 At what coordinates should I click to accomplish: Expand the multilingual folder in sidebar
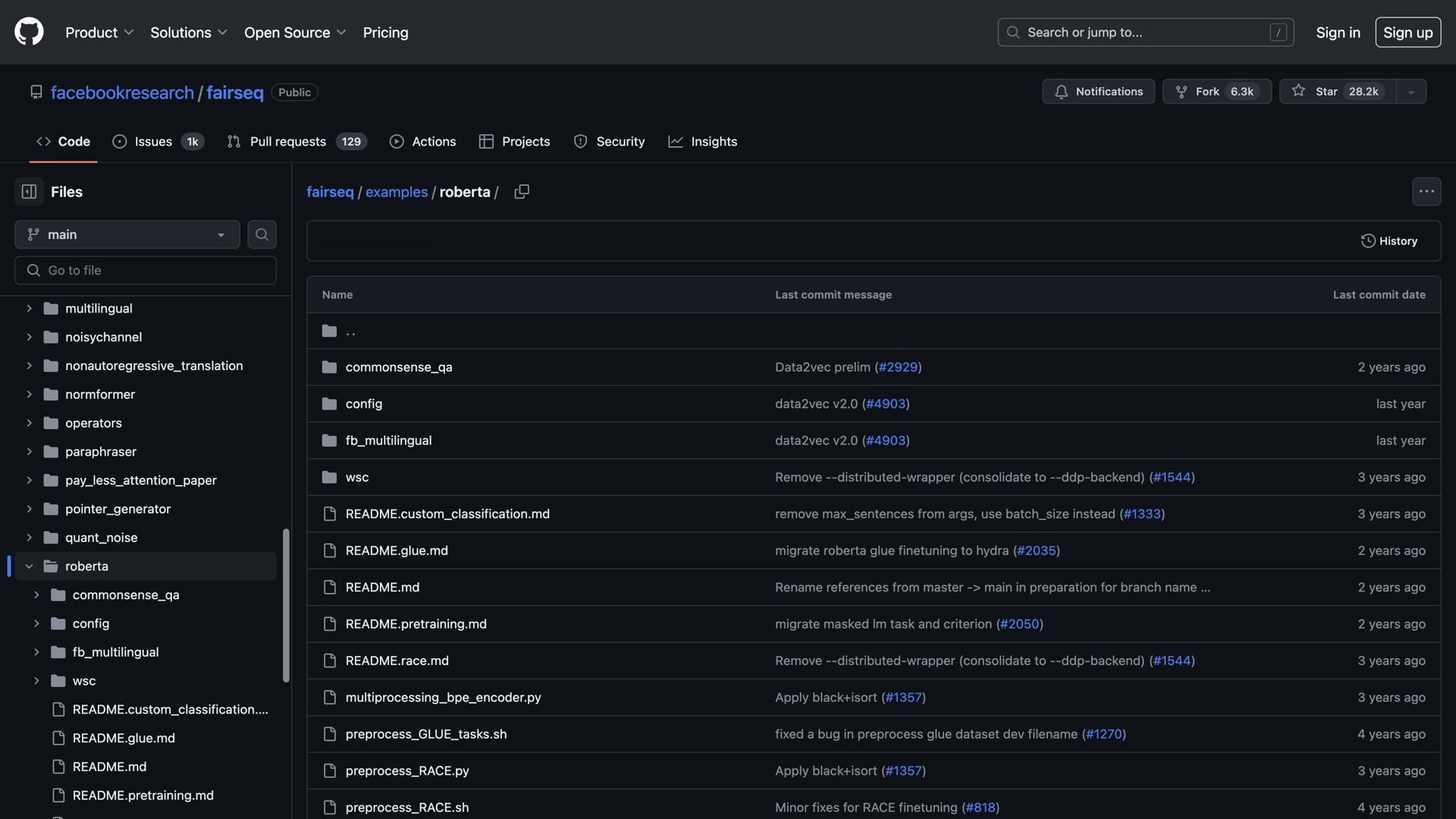(x=29, y=309)
